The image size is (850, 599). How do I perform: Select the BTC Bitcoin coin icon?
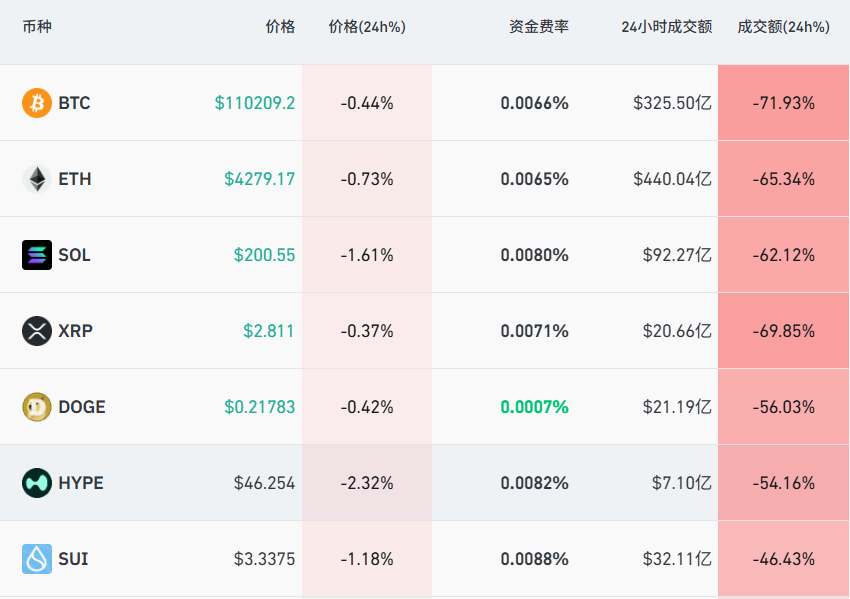point(37,102)
